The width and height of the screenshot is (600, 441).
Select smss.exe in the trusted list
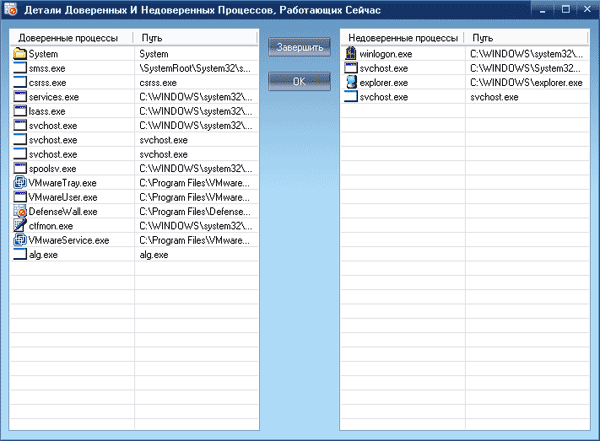(x=47, y=69)
